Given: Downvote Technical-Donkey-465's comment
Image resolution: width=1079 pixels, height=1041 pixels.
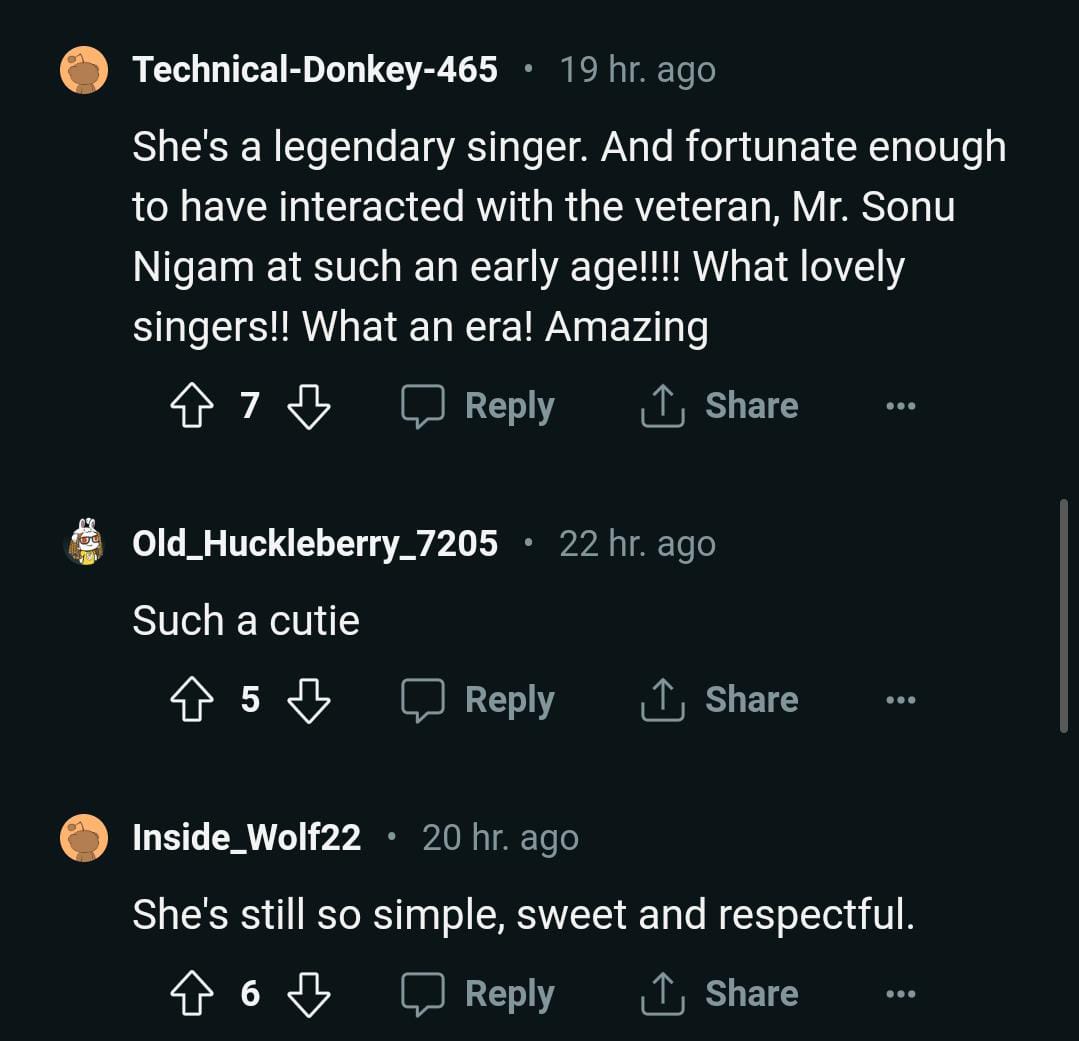Looking at the screenshot, I should point(309,407).
